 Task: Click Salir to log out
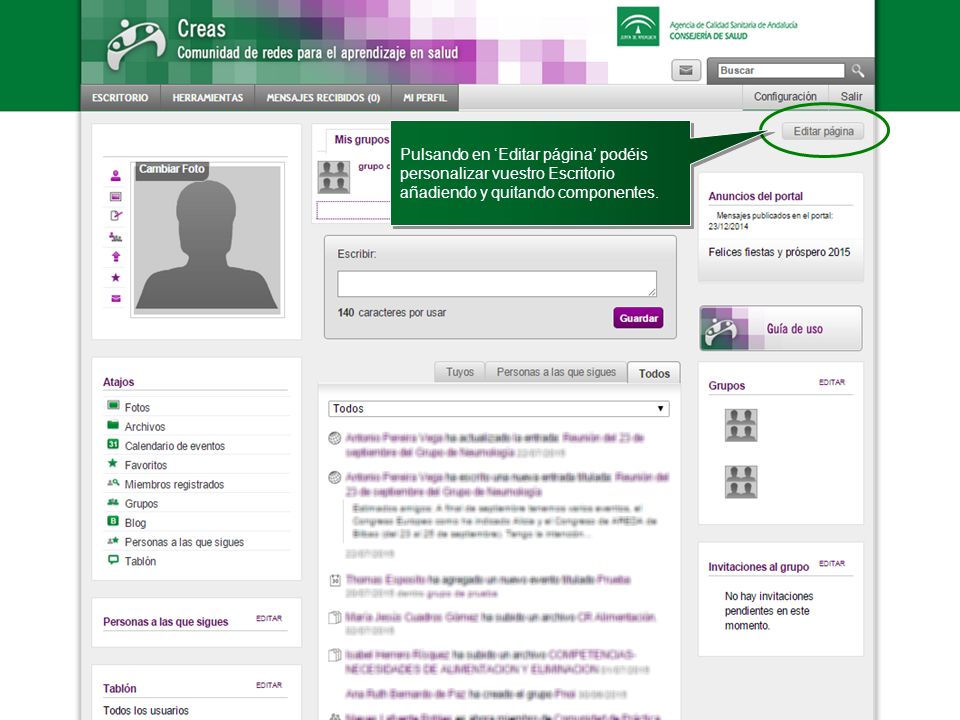851,97
